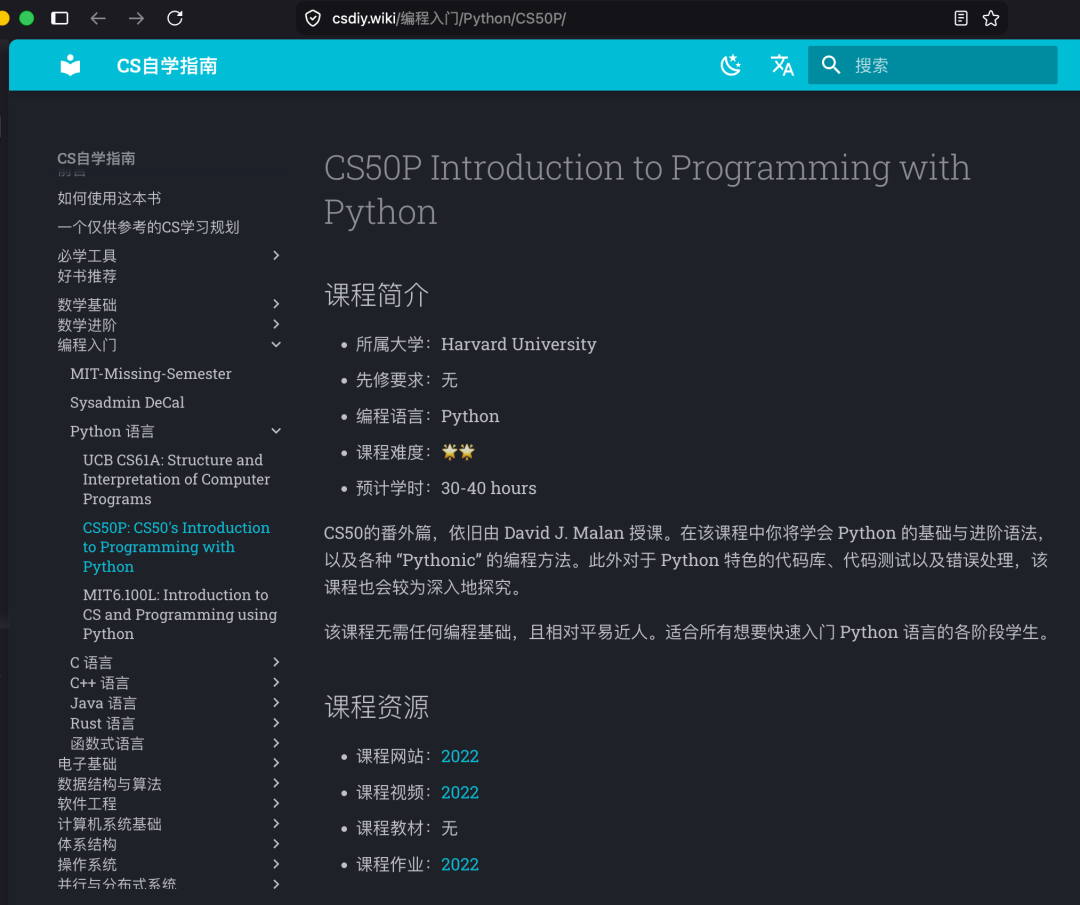Expand the Rust 语言 subsection chevron
The height and width of the screenshot is (905, 1080).
[x=276, y=722]
